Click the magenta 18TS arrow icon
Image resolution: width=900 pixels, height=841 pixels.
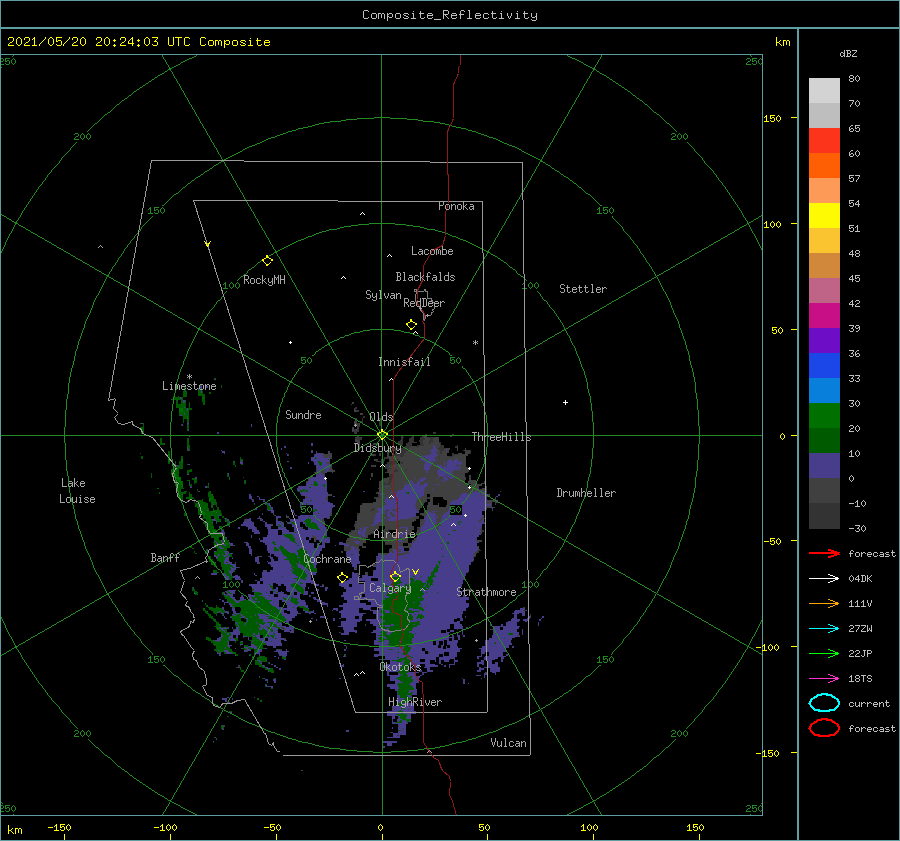[824, 679]
